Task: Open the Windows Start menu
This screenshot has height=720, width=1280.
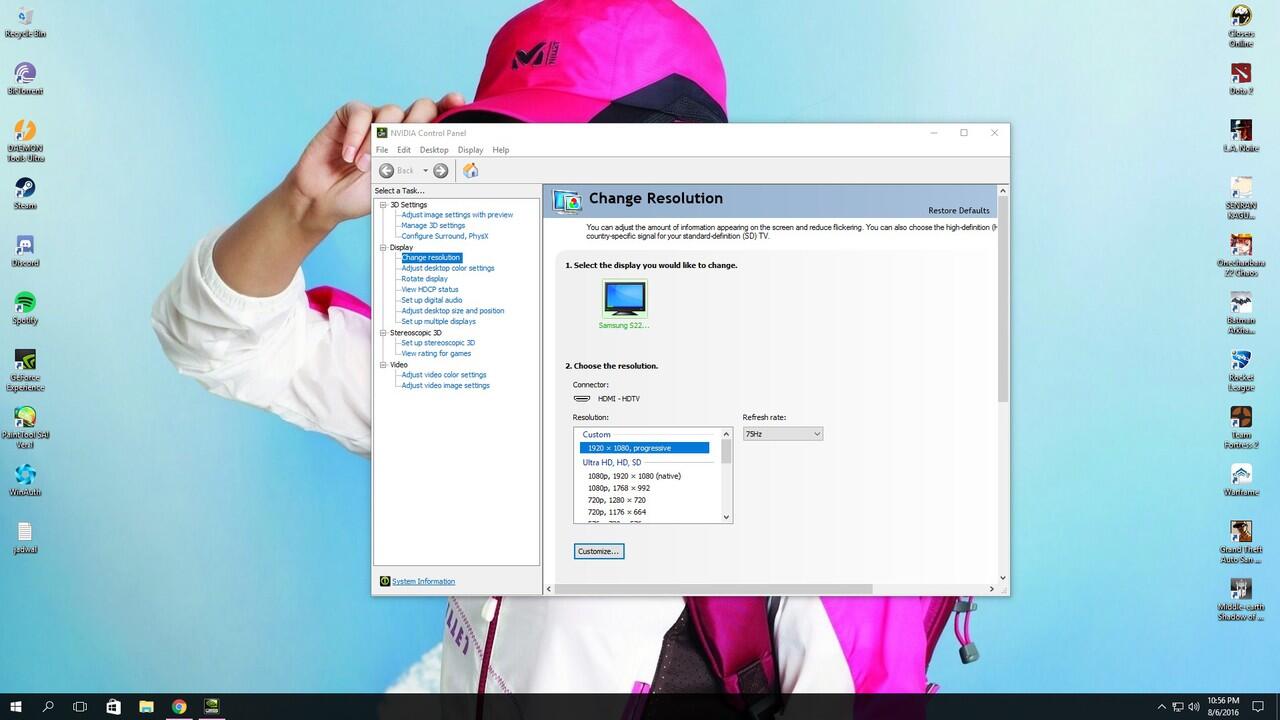Action: coord(16,706)
